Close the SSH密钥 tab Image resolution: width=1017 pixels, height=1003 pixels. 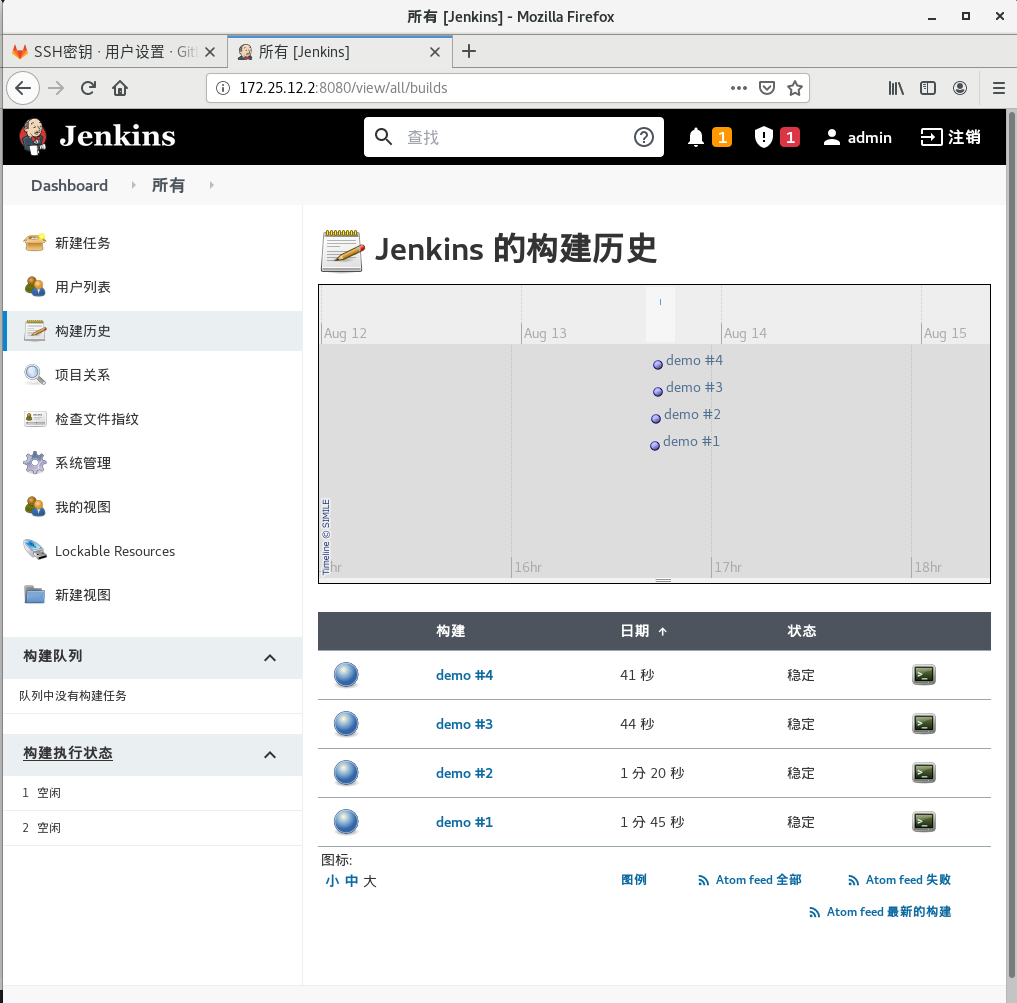[x=209, y=52]
